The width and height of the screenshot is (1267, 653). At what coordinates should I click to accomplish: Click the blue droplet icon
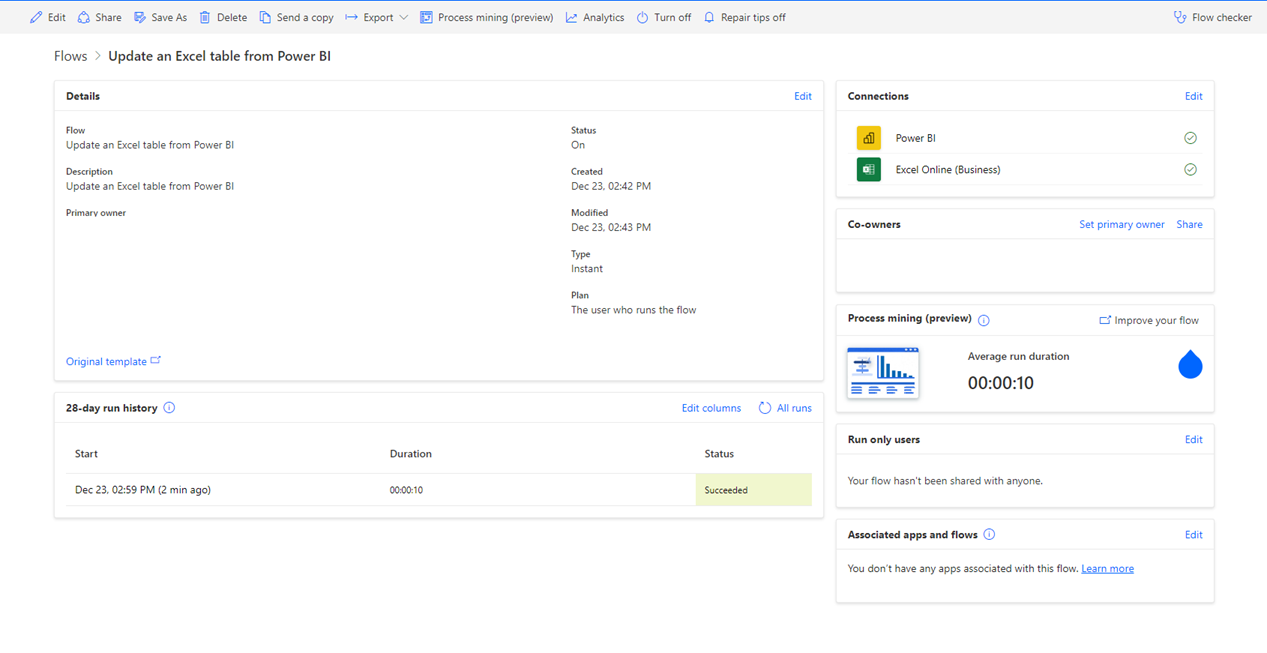(1190, 364)
